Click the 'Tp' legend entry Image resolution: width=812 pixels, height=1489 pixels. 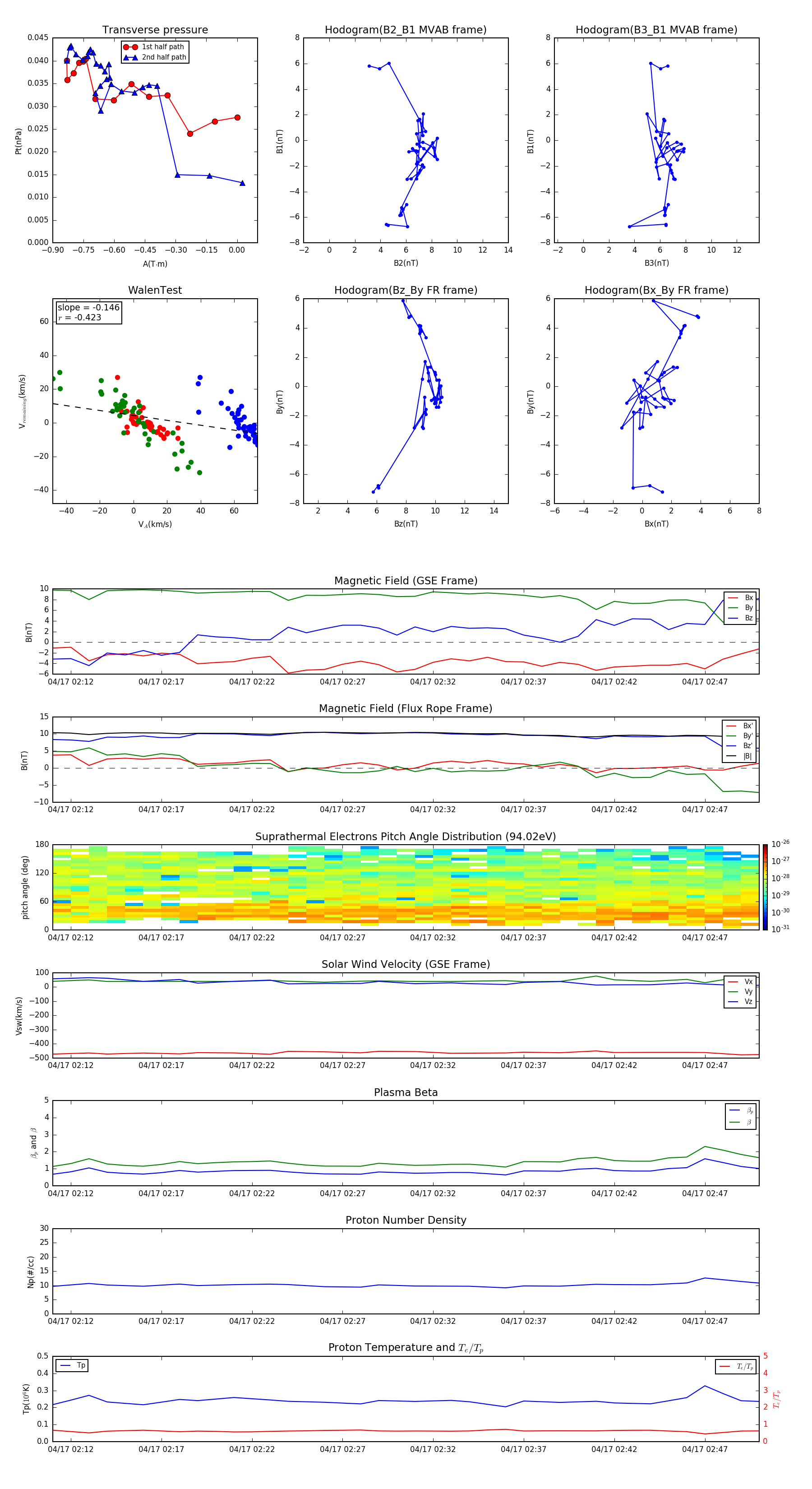72,1365
